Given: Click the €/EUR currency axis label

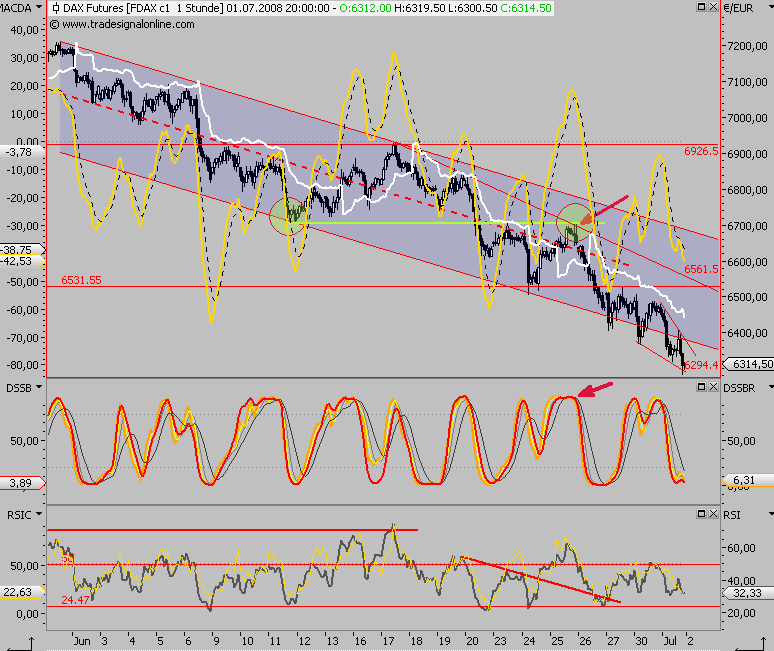Looking at the screenshot, I should tap(739, 8).
